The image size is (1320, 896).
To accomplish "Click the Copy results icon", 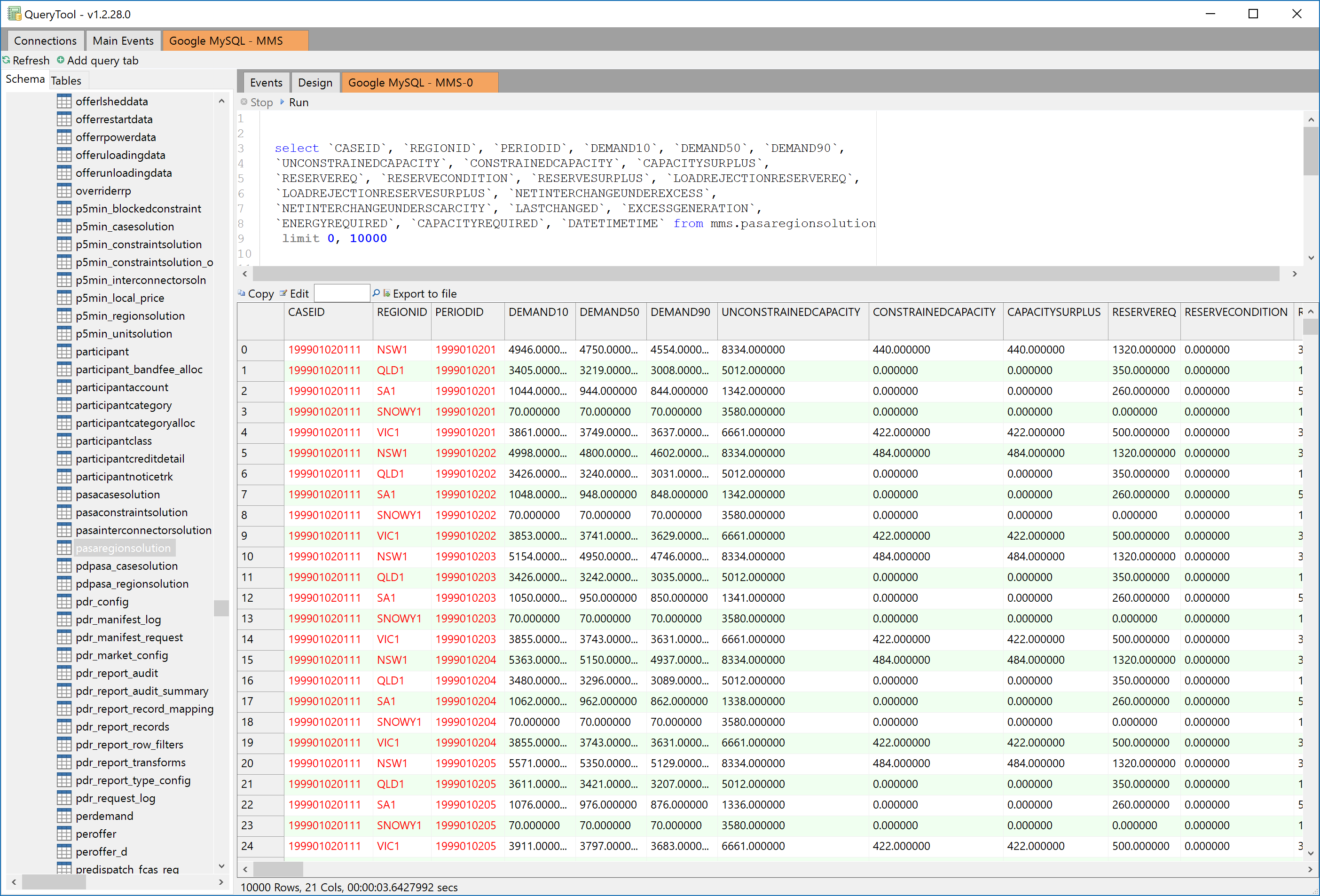I will pyautogui.click(x=242, y=293).
